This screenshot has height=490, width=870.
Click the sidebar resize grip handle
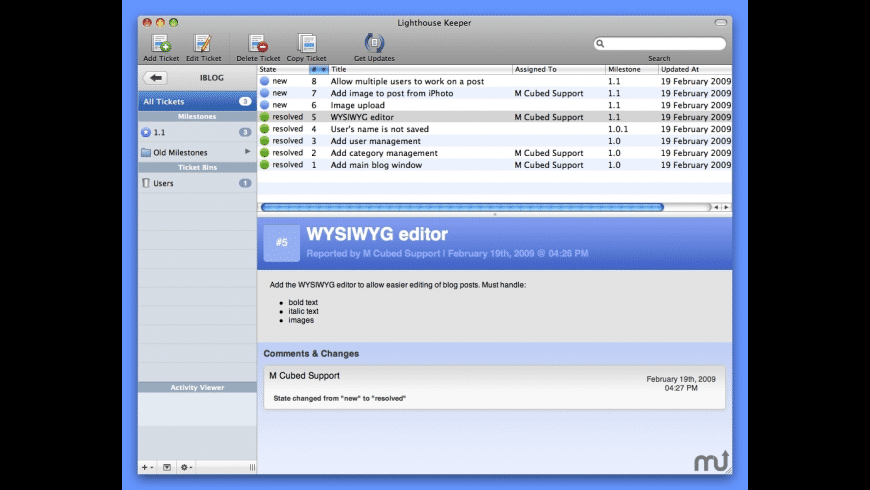click(x=252, y=467)
